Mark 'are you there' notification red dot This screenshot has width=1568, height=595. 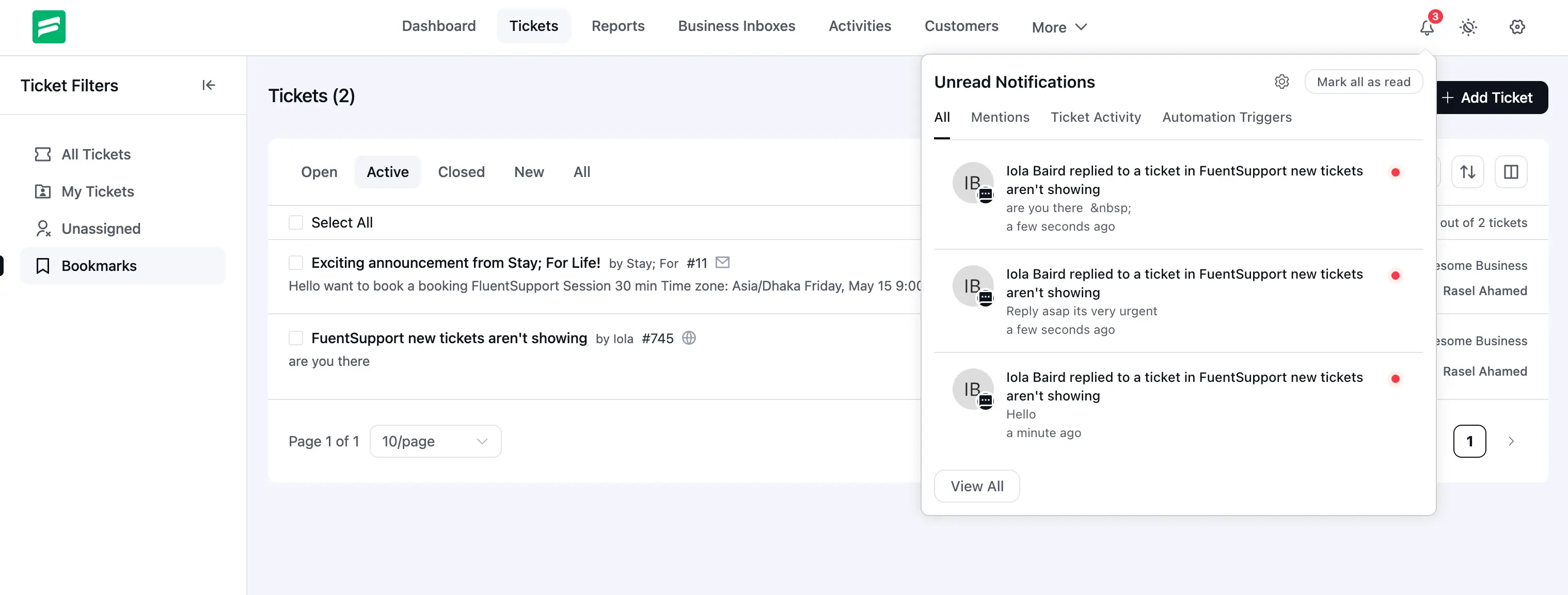[1395, 172]
